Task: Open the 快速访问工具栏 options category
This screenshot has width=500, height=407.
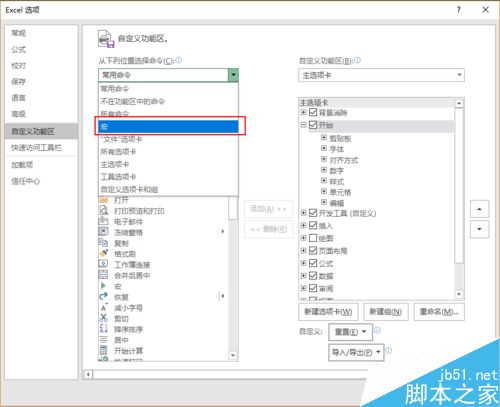Action: coord(41,148)
